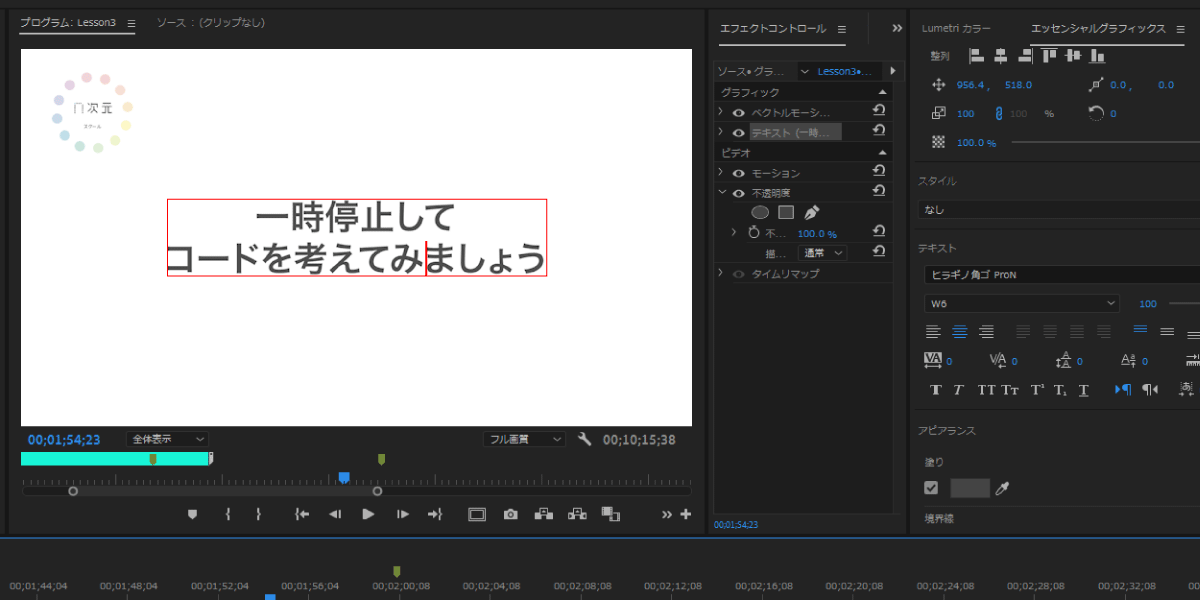Click the ellipse mask tool under 不透明度
Image resolution: width=1200 pixels, height=600 pixels.
pyautogui.click(x=760, y=212)
